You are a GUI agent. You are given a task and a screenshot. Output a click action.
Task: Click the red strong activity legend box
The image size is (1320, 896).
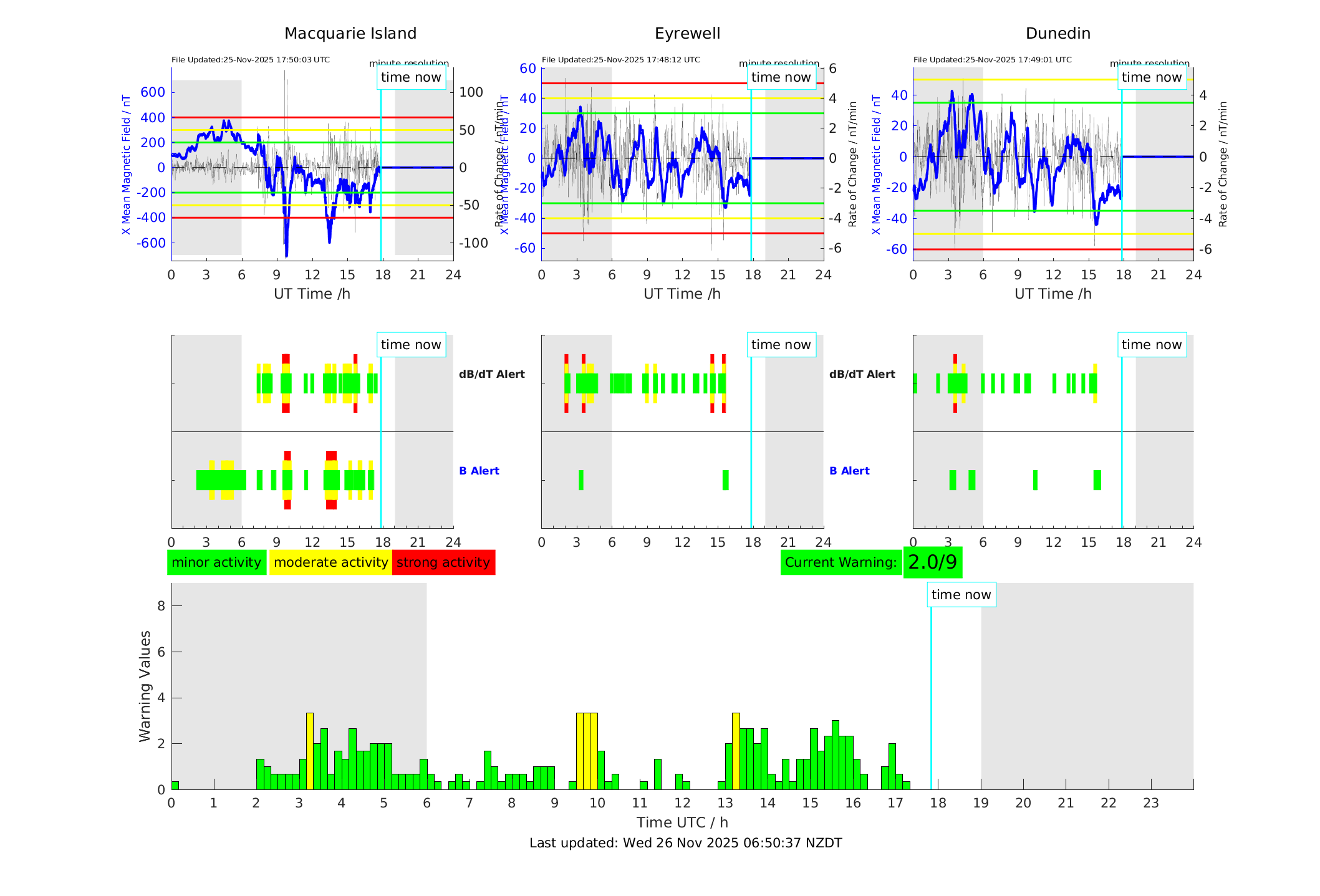click(443, 562)
